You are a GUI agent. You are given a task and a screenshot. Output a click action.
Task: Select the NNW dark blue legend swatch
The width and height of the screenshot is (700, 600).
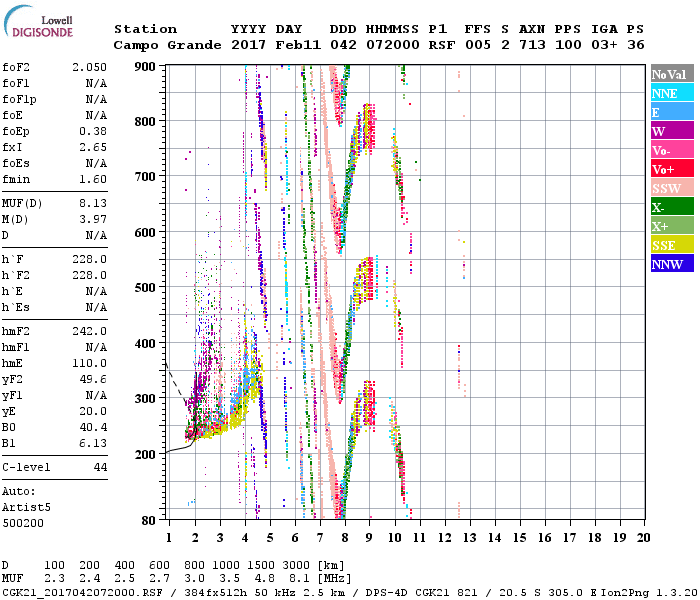(x=668, y=264)
